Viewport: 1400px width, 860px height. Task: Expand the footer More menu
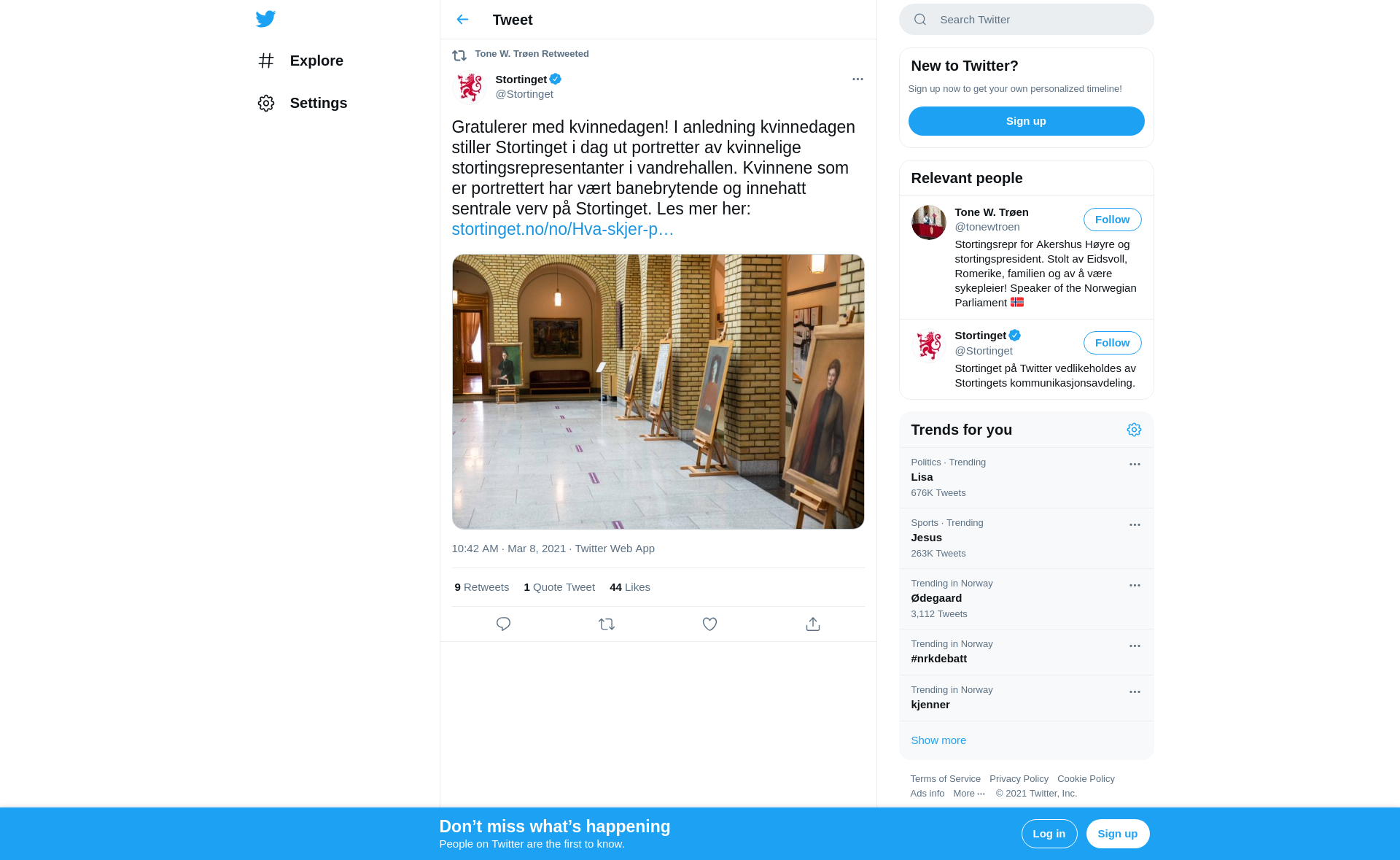969,794
